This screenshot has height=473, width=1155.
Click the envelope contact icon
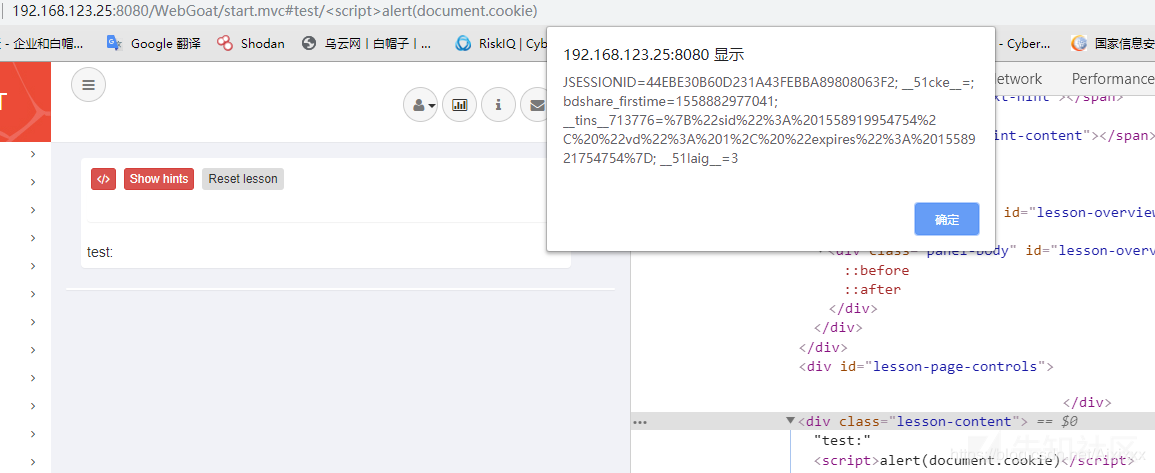coord(535,105)
